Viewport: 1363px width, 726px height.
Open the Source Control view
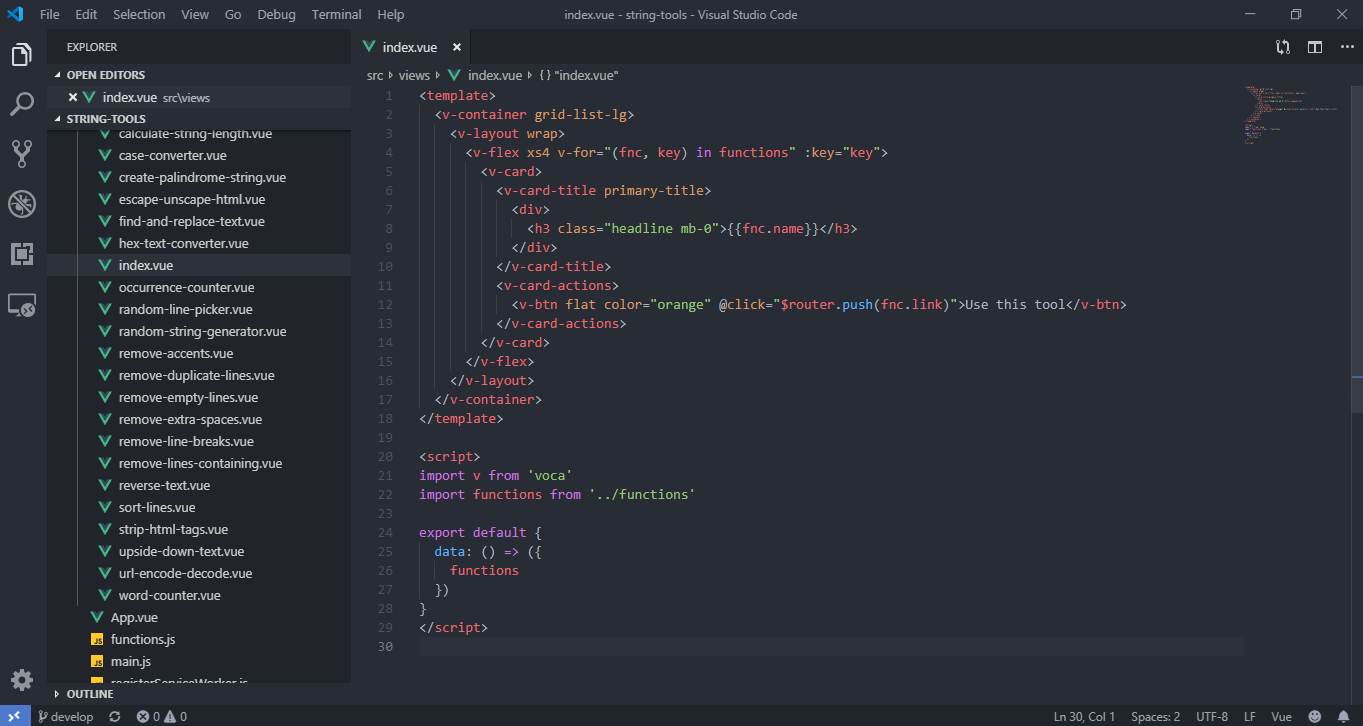(22, 153)
